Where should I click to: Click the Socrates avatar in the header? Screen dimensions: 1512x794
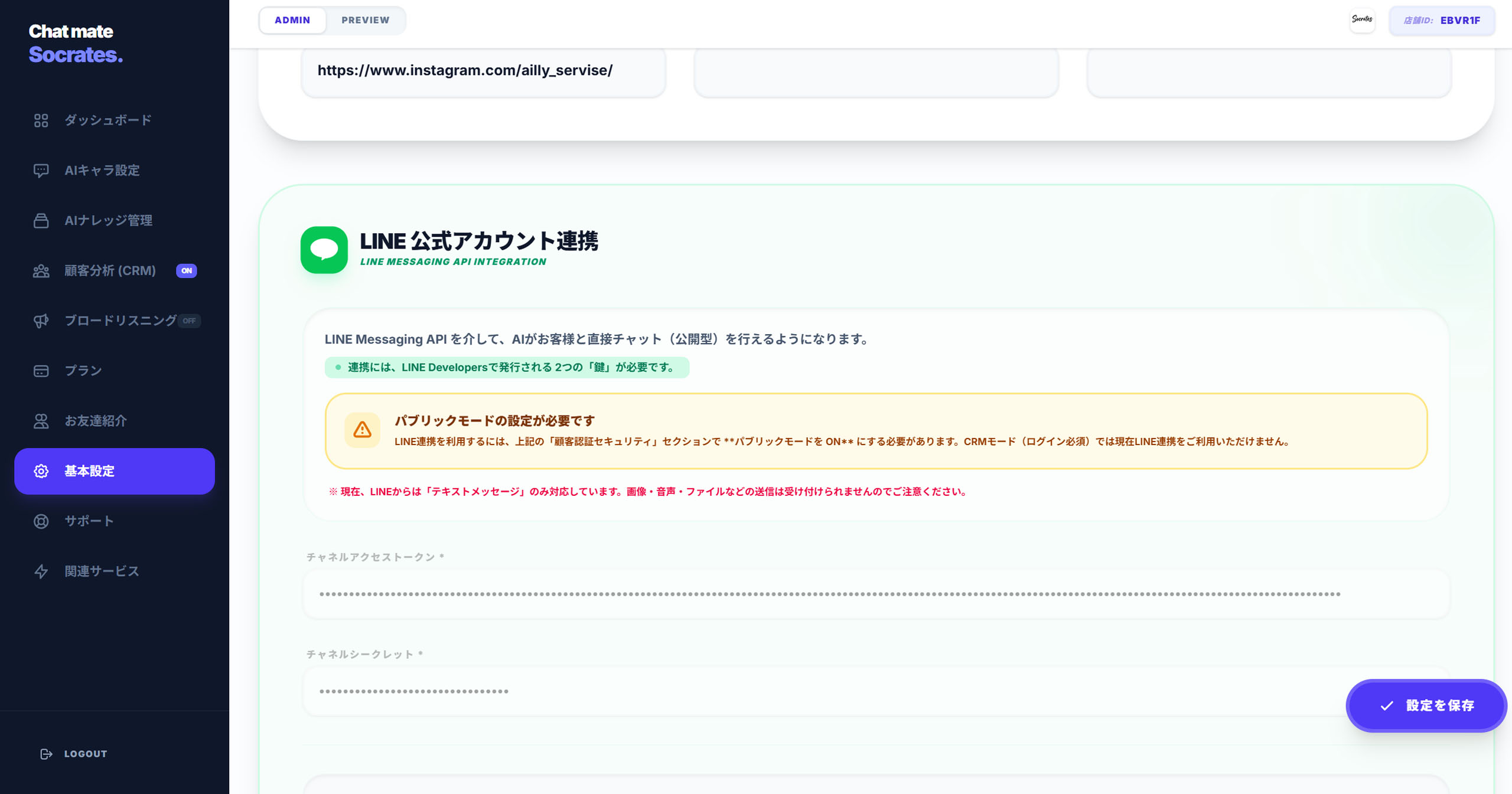pos(1362,20)
